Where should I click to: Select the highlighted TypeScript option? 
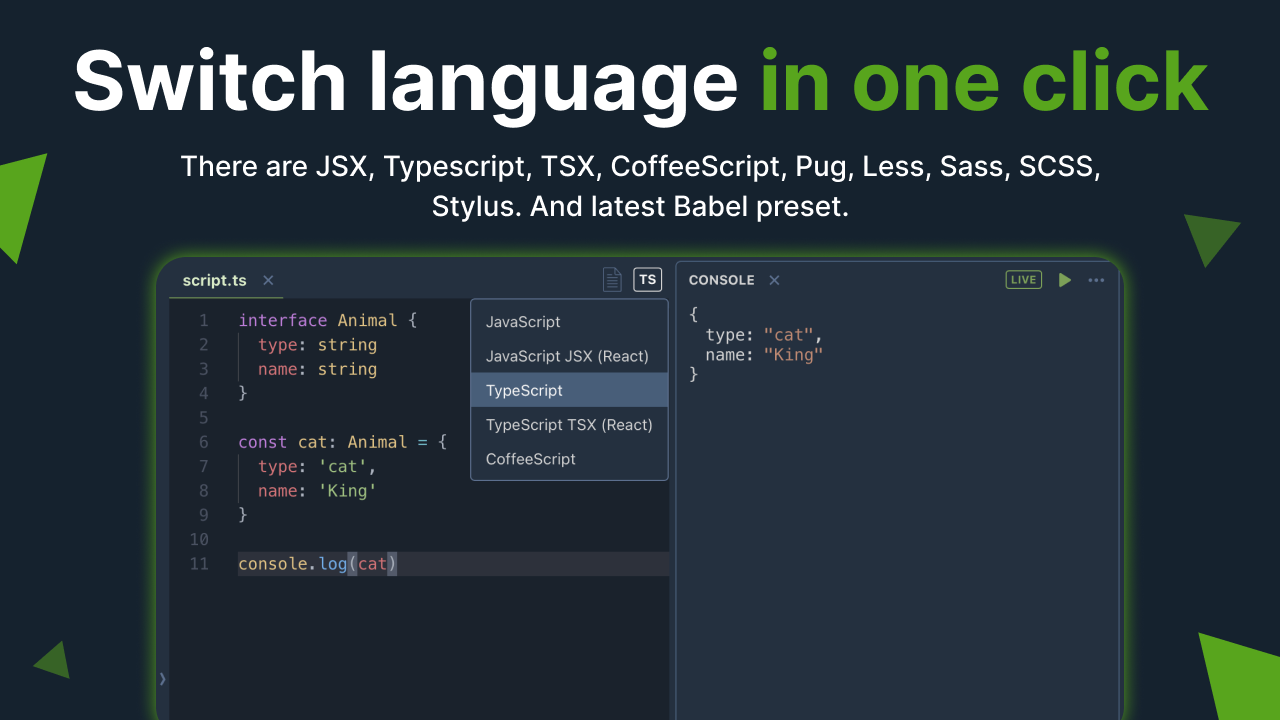pos(524,391)
